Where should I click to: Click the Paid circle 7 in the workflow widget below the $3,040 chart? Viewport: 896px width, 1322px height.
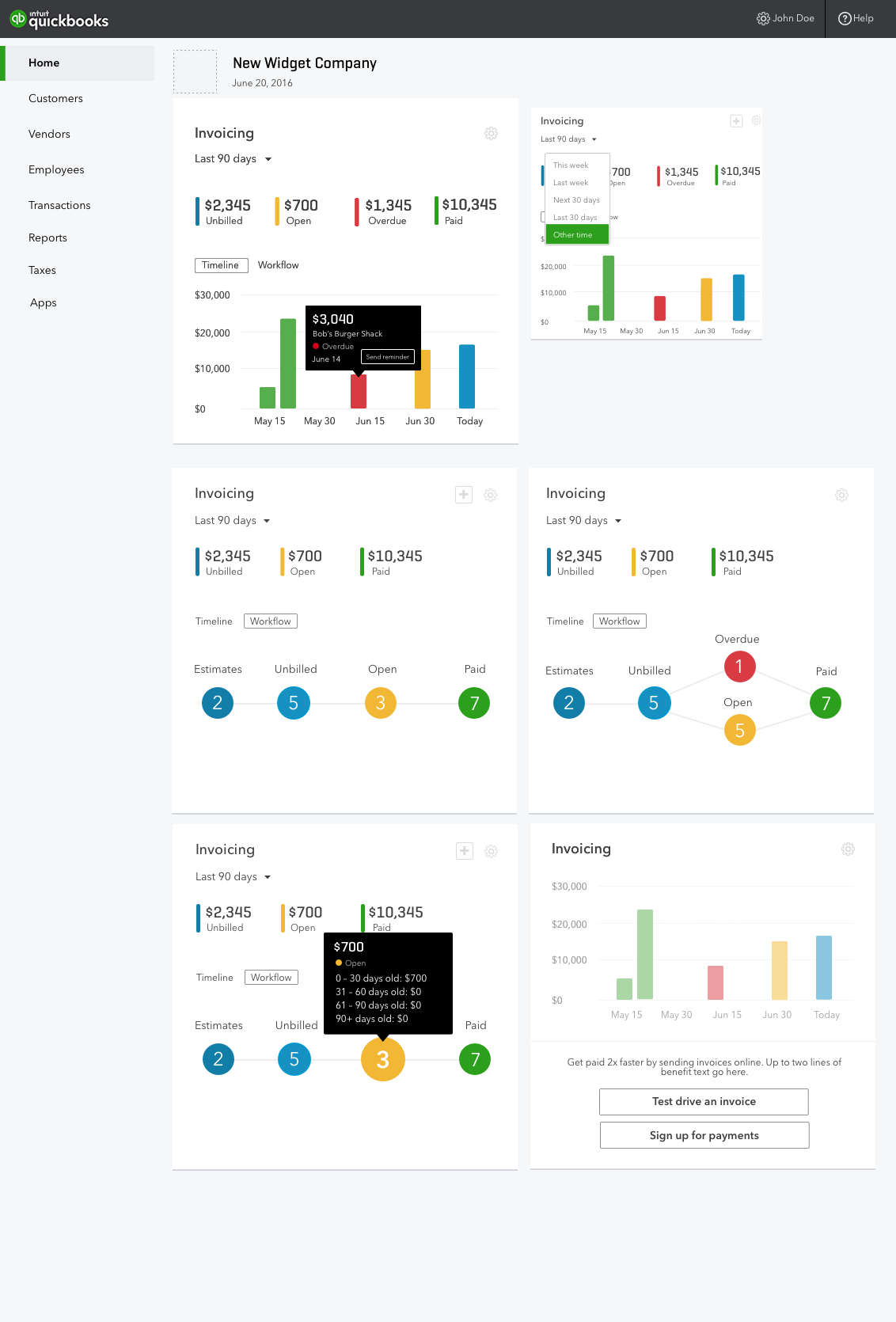474,703
